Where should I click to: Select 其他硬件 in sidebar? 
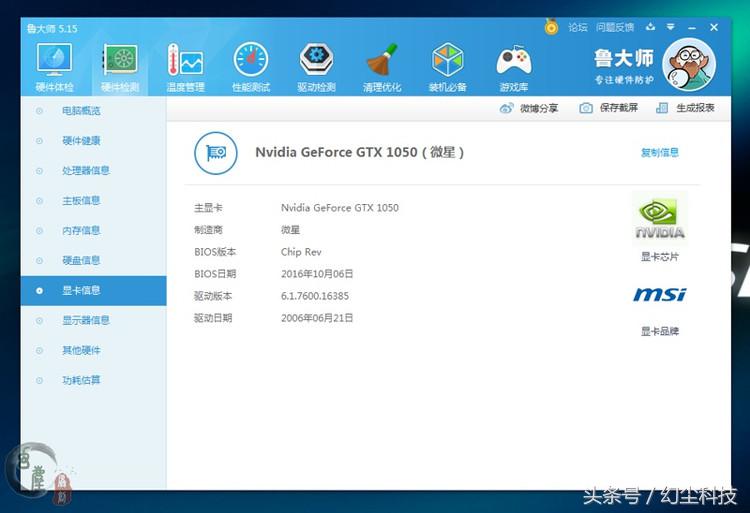coord(94,350)
